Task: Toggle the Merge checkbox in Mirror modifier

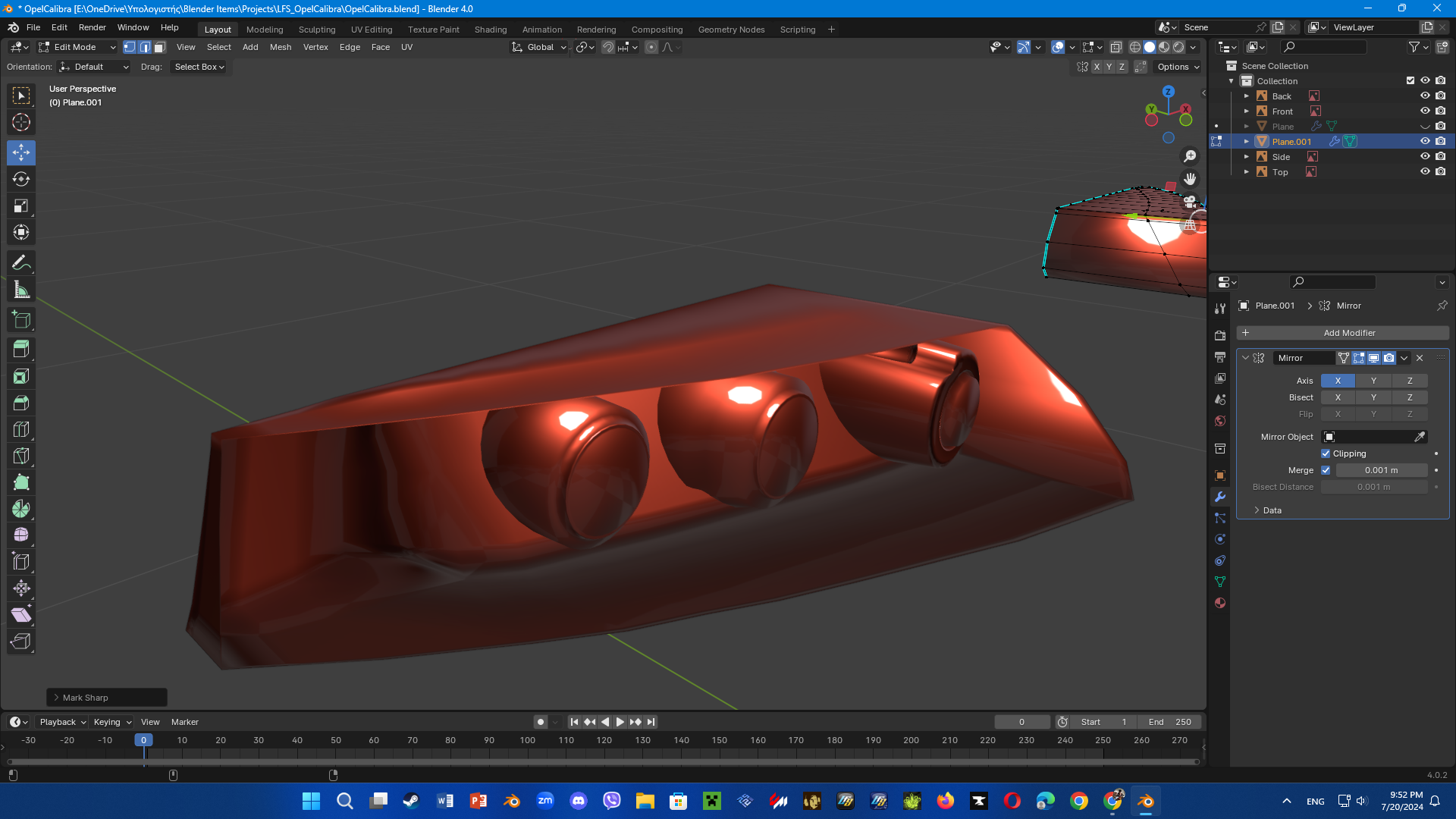Action: 1326,470
